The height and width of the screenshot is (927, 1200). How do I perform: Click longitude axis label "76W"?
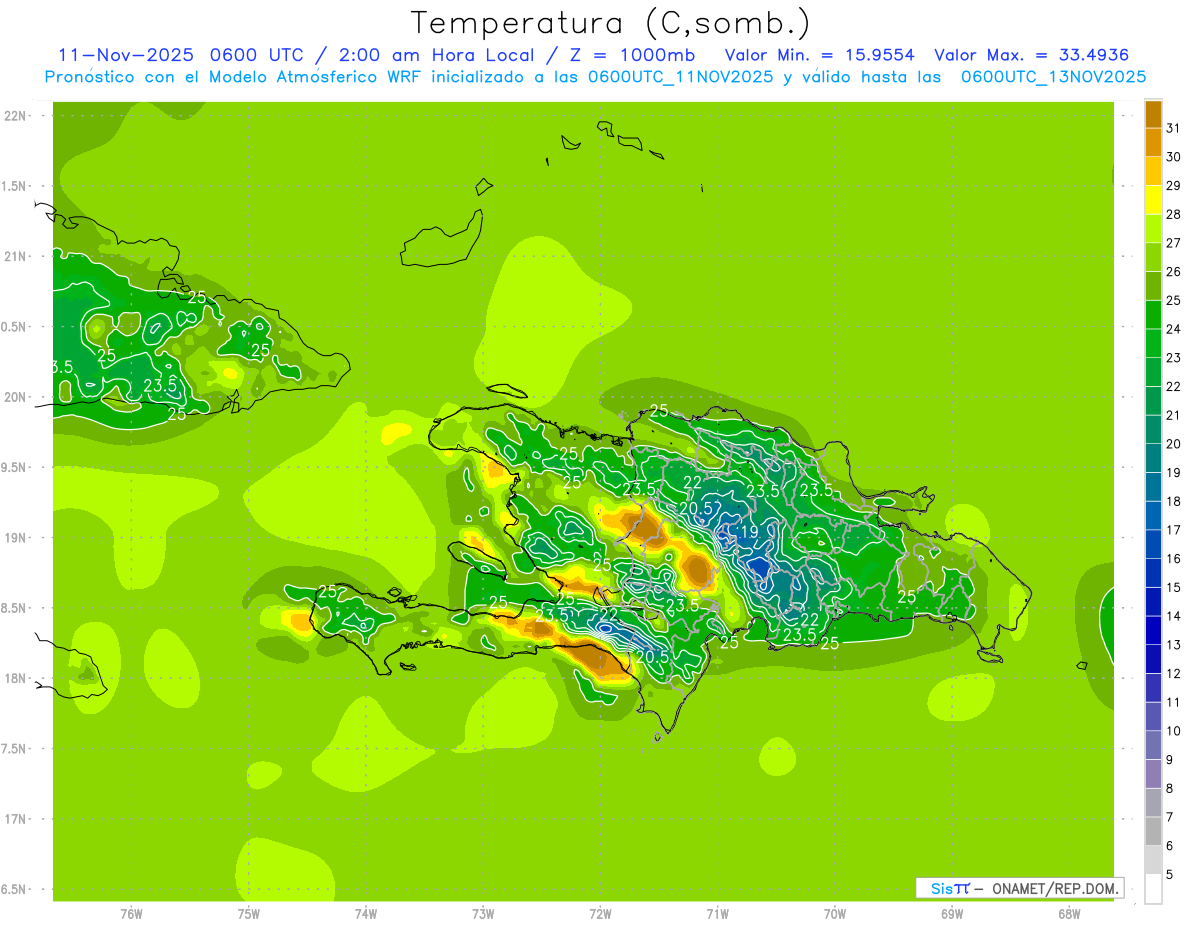[131, 914]
